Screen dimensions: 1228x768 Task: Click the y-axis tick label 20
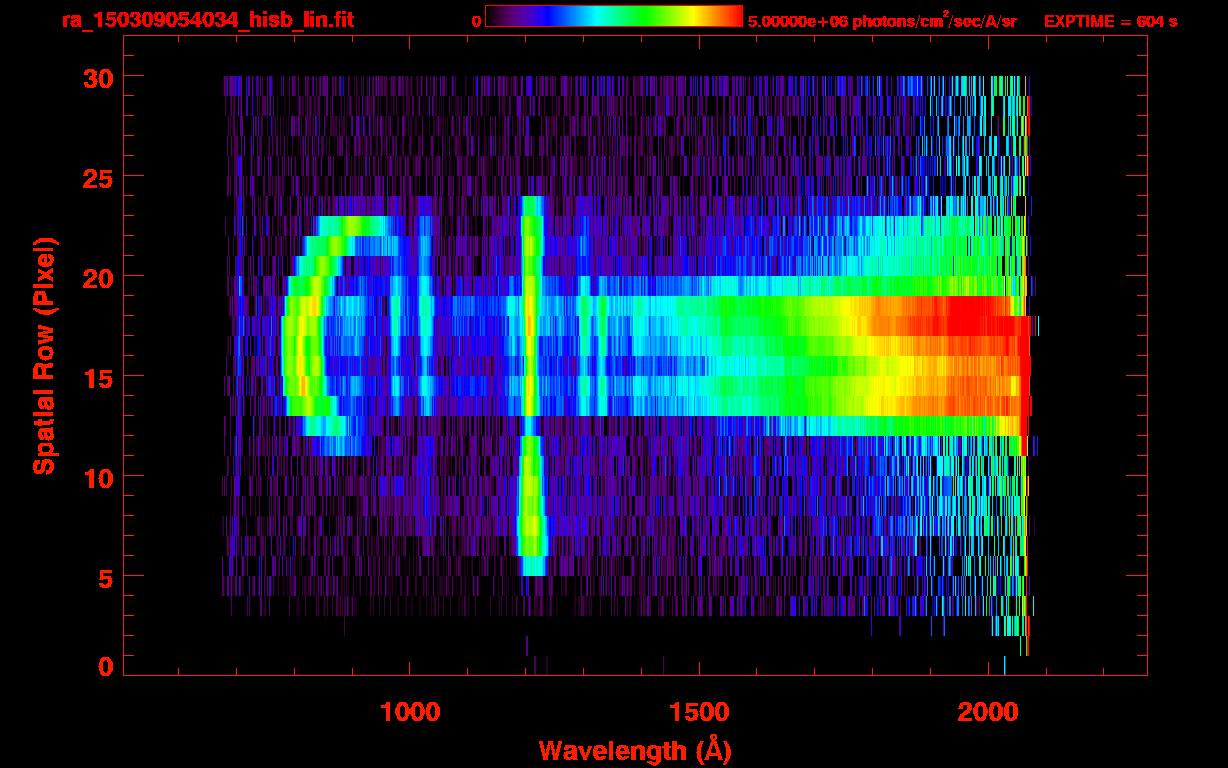tap(96, 277)
